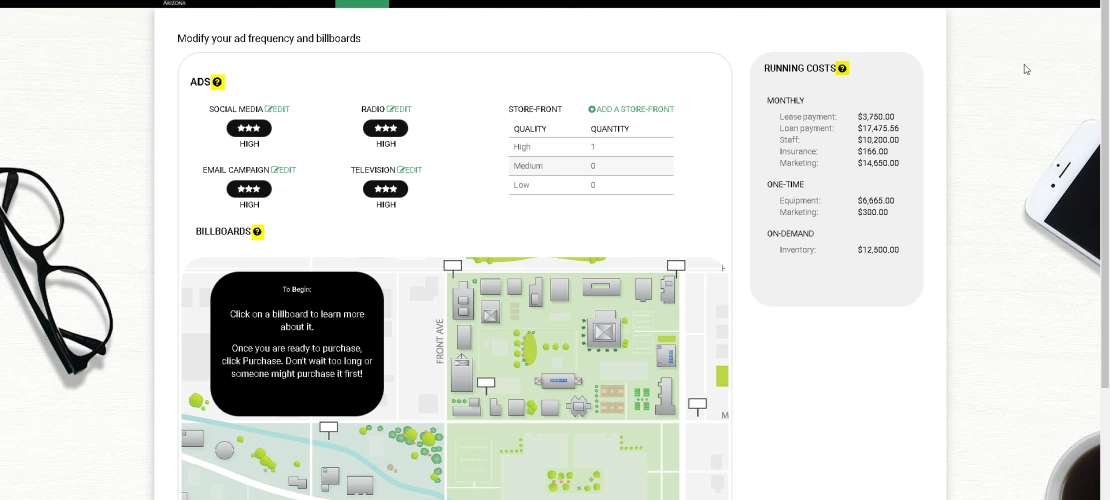Click the Email Campaign three-star rating badge

pos(249,189)
